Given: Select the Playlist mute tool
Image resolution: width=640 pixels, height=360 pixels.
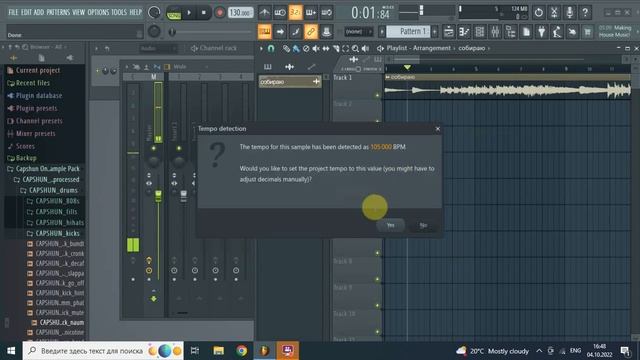Looking at the screenshot, I should (316, 49).
